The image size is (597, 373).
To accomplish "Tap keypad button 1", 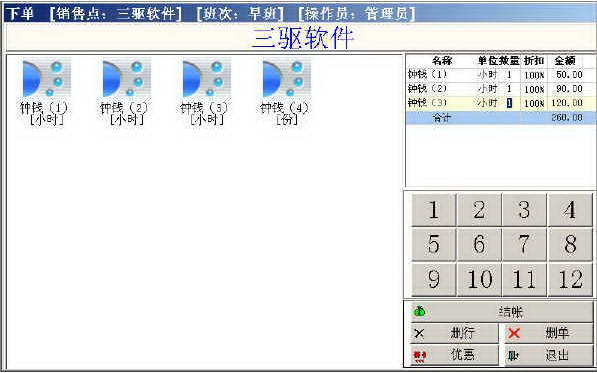I will click(x=434, y=210).
